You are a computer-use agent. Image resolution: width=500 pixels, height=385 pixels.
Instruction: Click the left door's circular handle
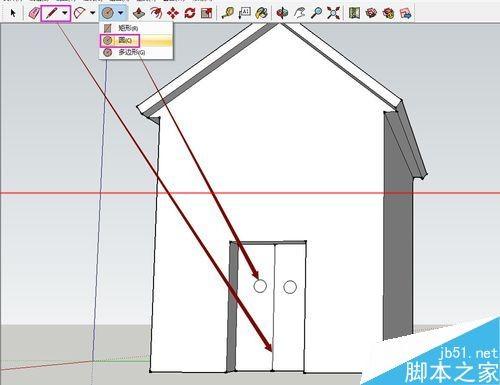(x=260, y=286)
